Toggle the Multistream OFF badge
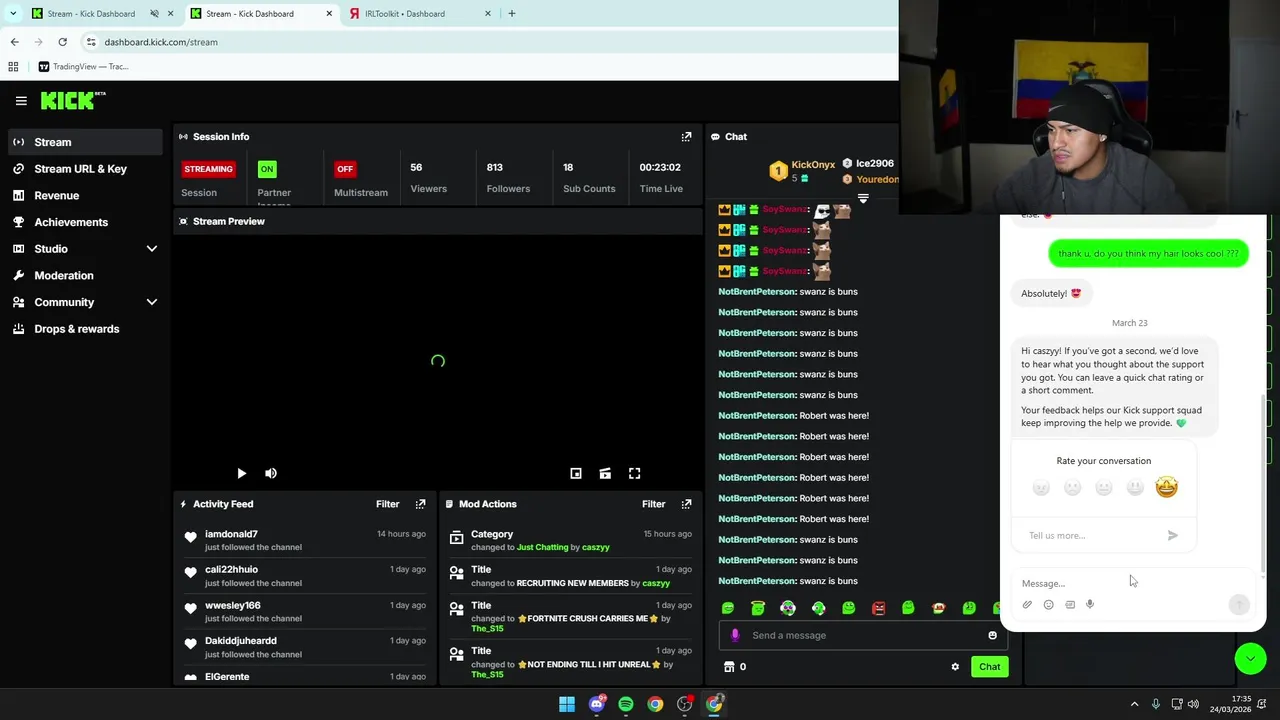Viewport: 1280px width, 720px height. [345, 169]
